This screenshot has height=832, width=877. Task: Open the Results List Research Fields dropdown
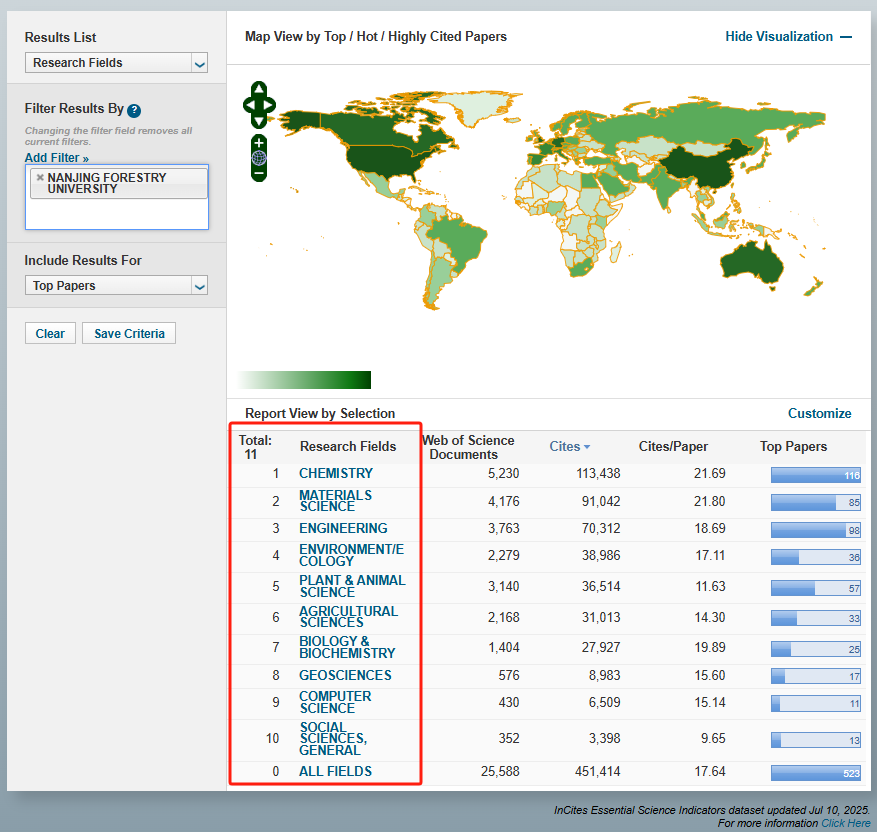[116, 63]
